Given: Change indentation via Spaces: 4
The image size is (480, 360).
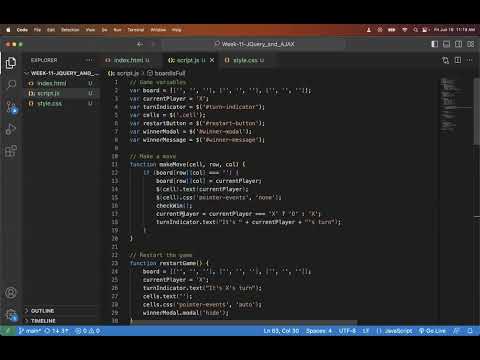Looking at the screenshot, I should 319,331.
